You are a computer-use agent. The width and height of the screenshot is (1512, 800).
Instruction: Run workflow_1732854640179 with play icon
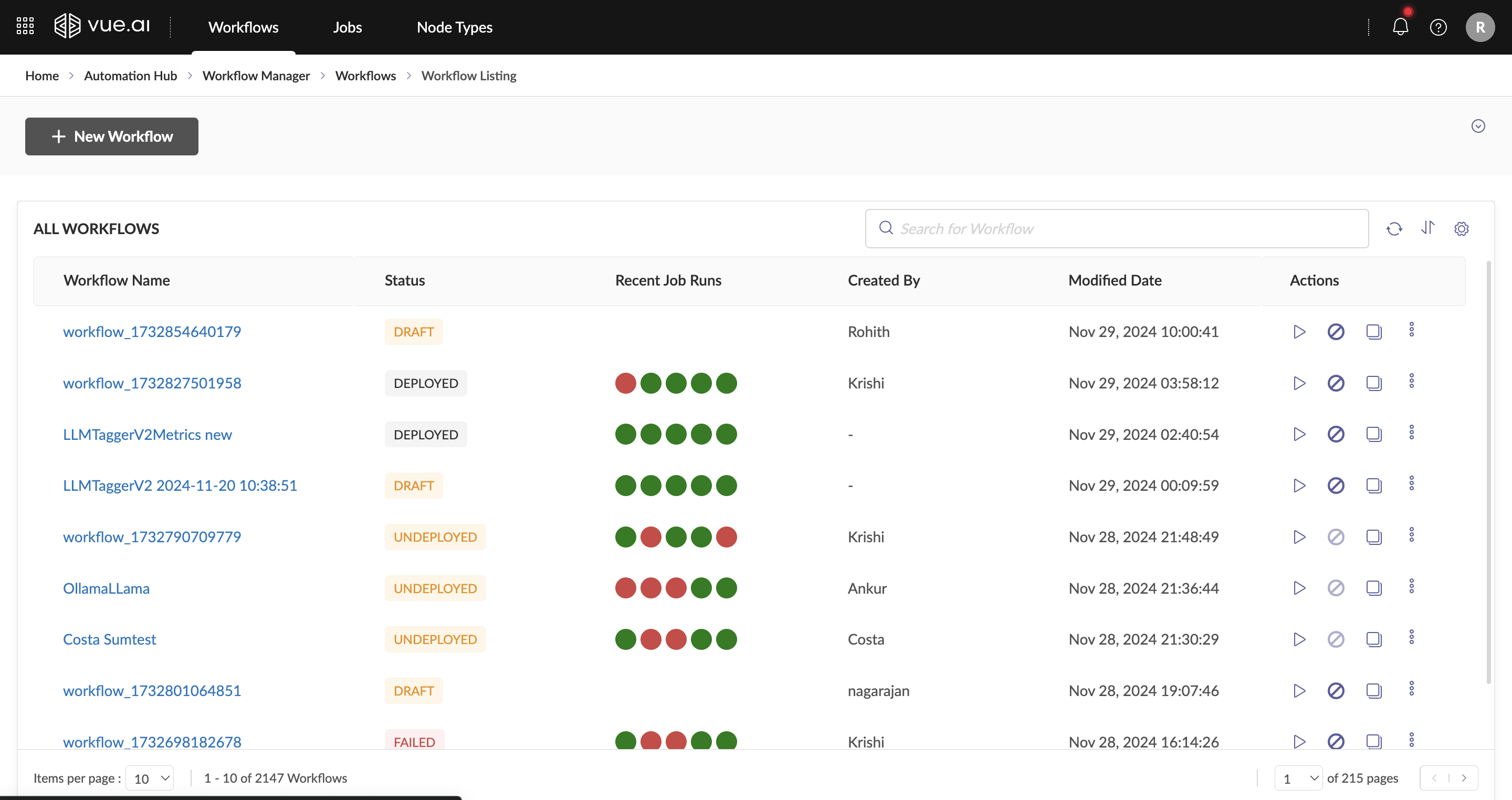coord(1299,332)
